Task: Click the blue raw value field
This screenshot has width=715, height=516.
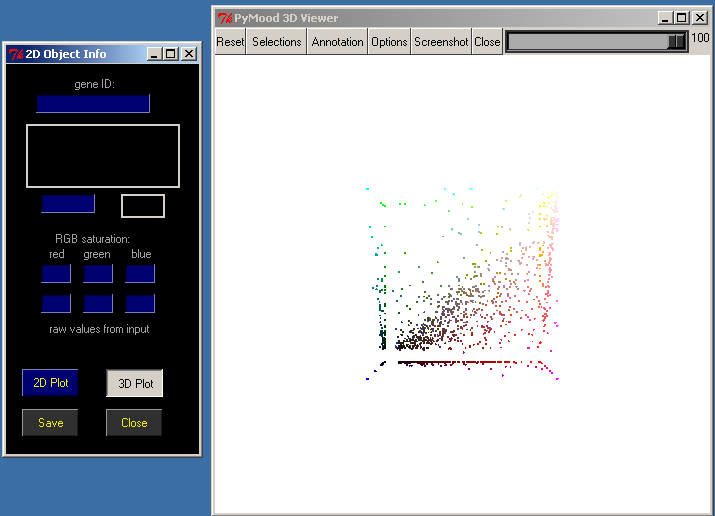Action: pos(140,304)
